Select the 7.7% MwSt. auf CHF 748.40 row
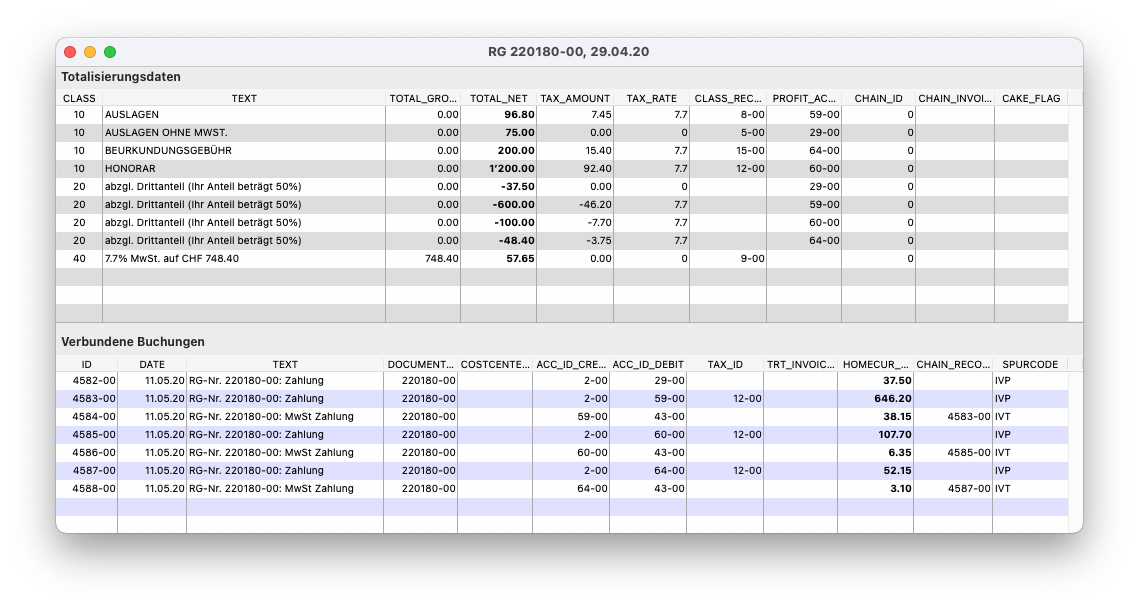Screen dimensions: 1139x607 [562, 258]
